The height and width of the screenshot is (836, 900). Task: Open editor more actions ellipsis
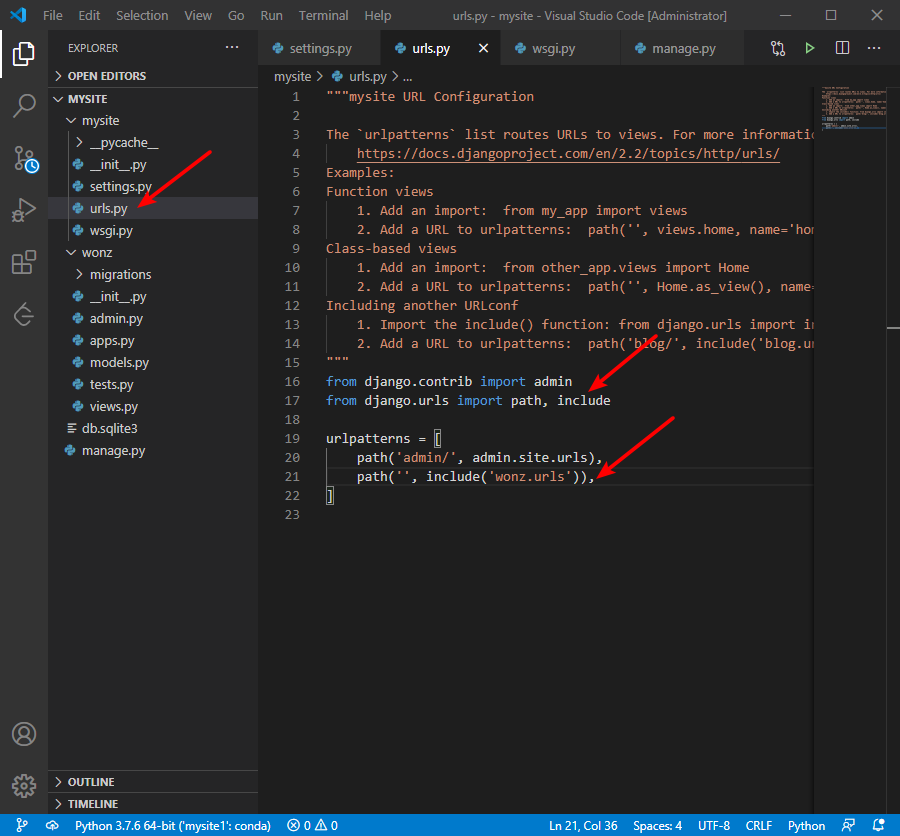point(874,48)
